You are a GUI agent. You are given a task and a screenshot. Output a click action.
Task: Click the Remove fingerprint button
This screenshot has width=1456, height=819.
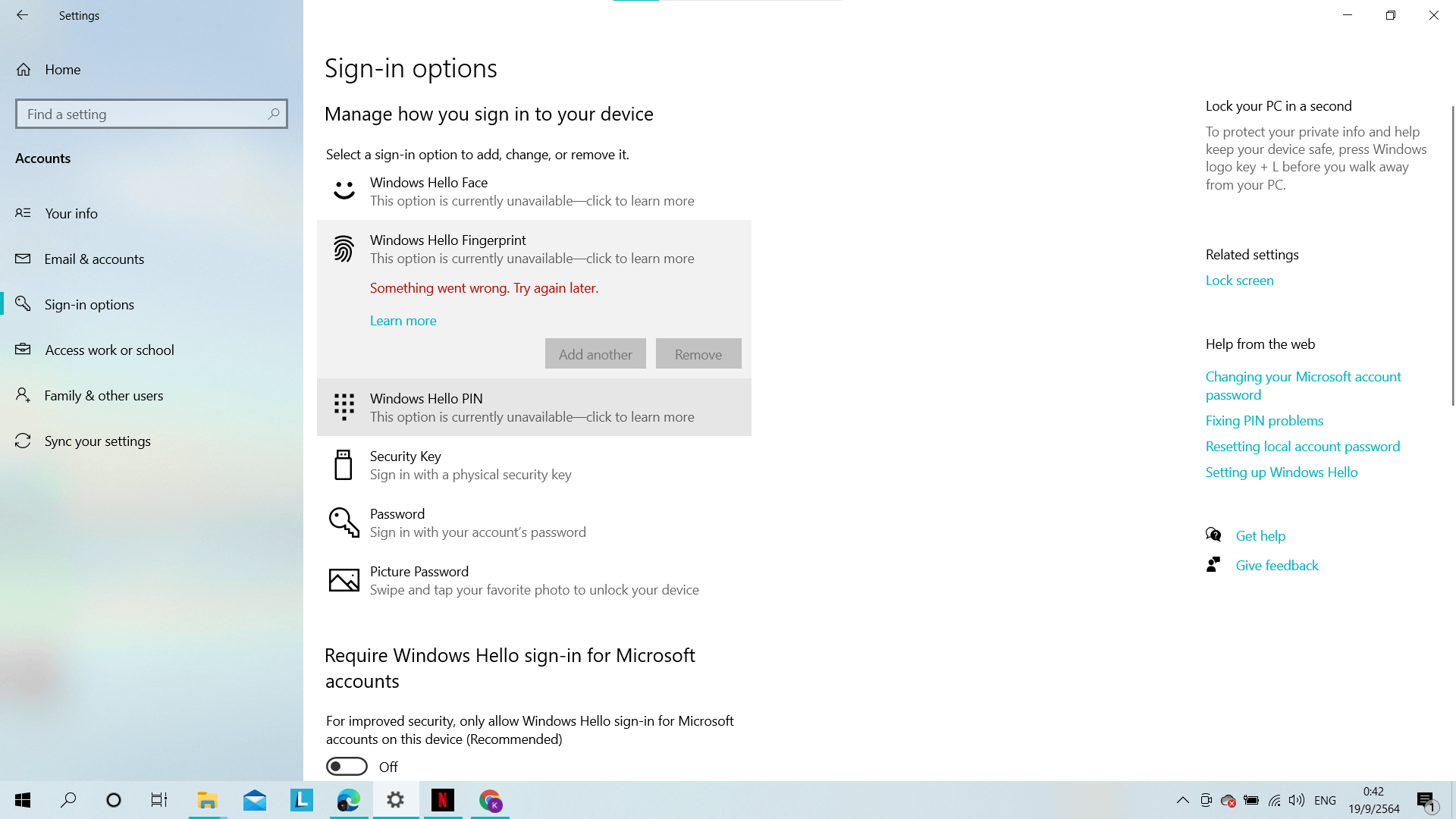click(698, 354)
